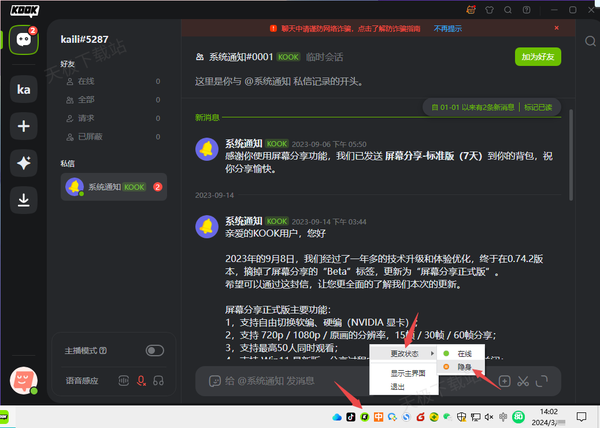Click the TikTok tray icon
This screenshot has width=600, height=428.
(351, 417)
